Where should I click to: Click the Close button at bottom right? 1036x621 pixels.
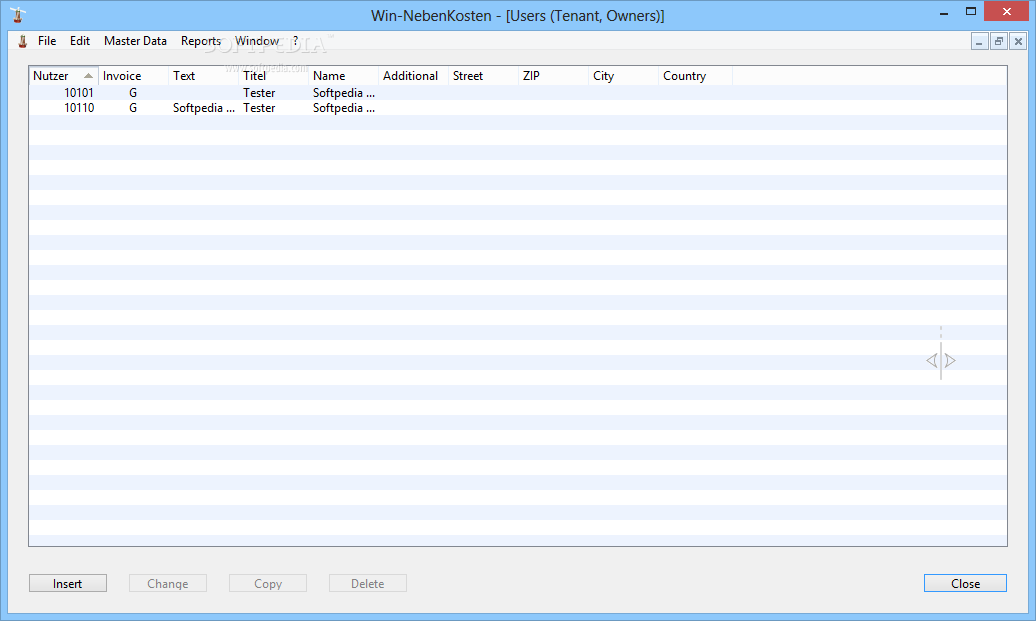965,583
